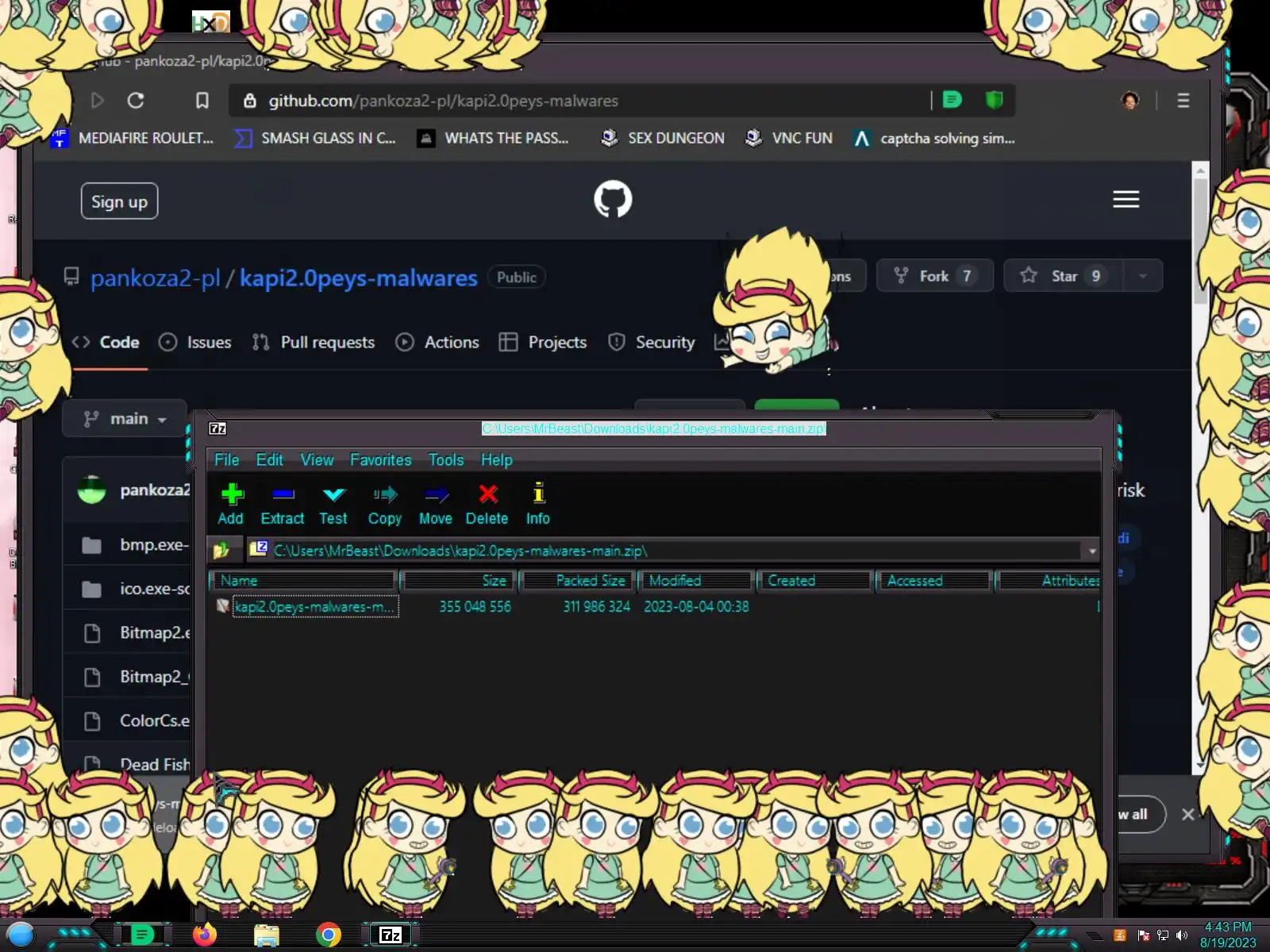
Task: Click the GitHub Octocat logo
Action: (x=613, y=199)
